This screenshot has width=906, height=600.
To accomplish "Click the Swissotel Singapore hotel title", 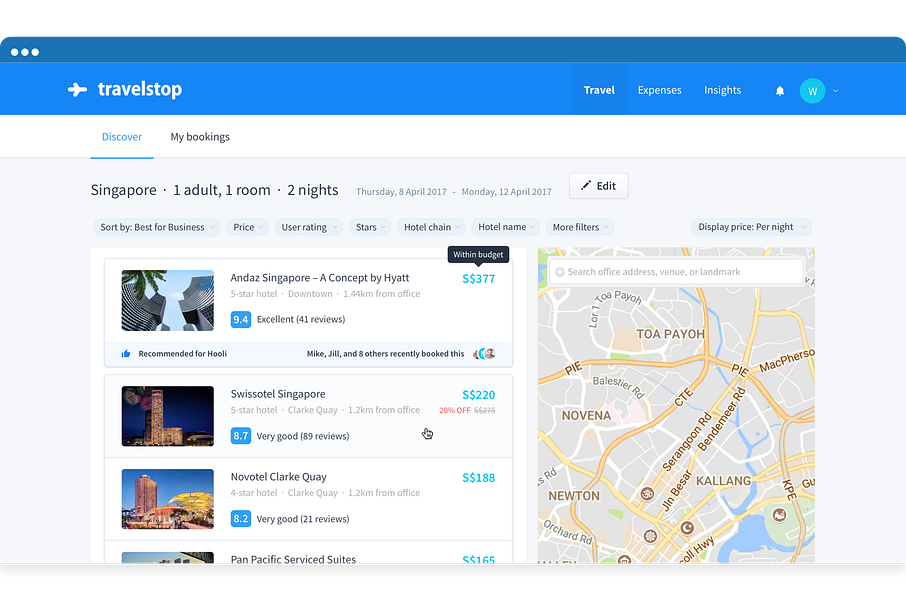I will coord(278,394).
